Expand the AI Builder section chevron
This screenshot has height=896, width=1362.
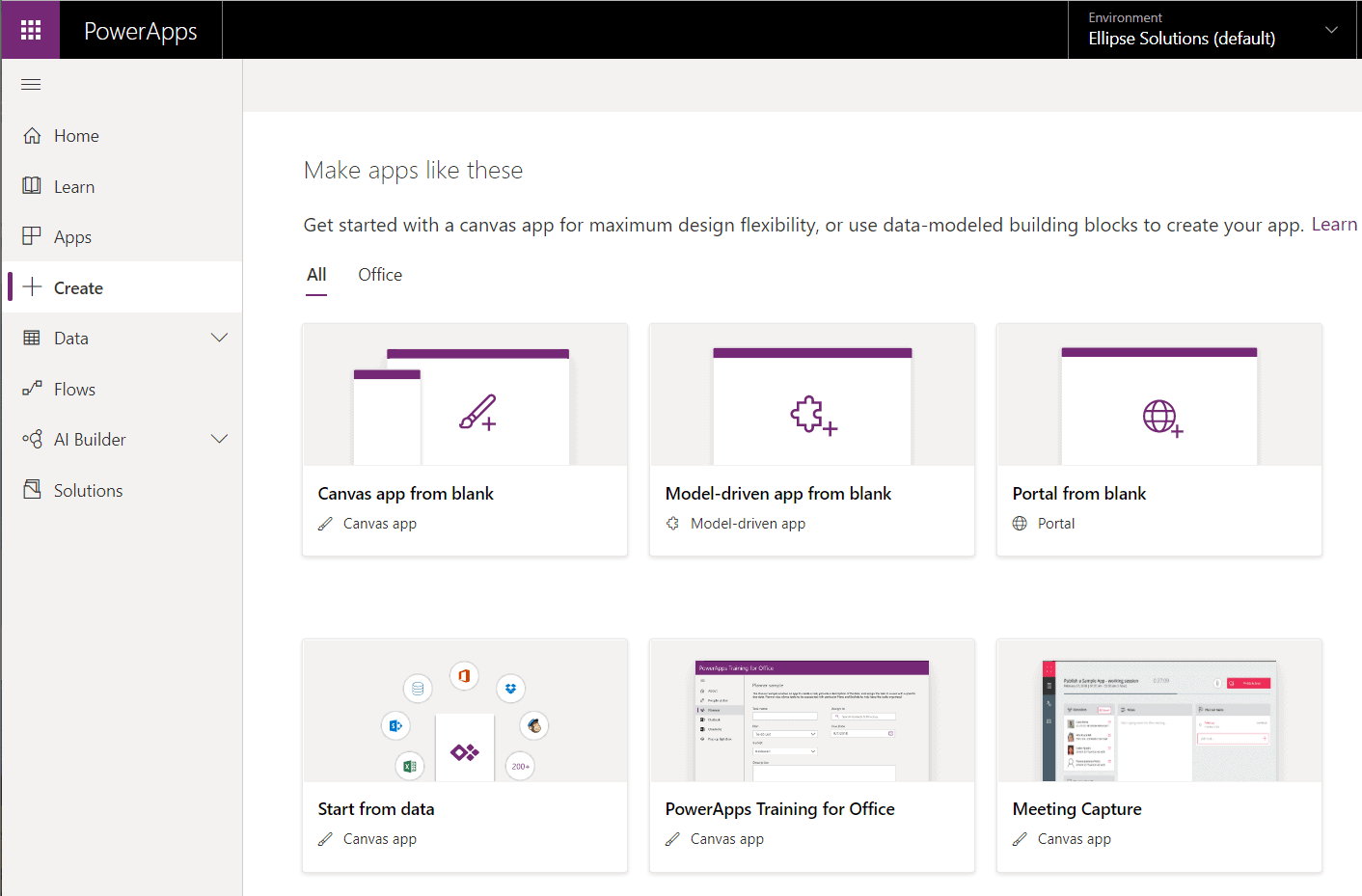(219, 439)
